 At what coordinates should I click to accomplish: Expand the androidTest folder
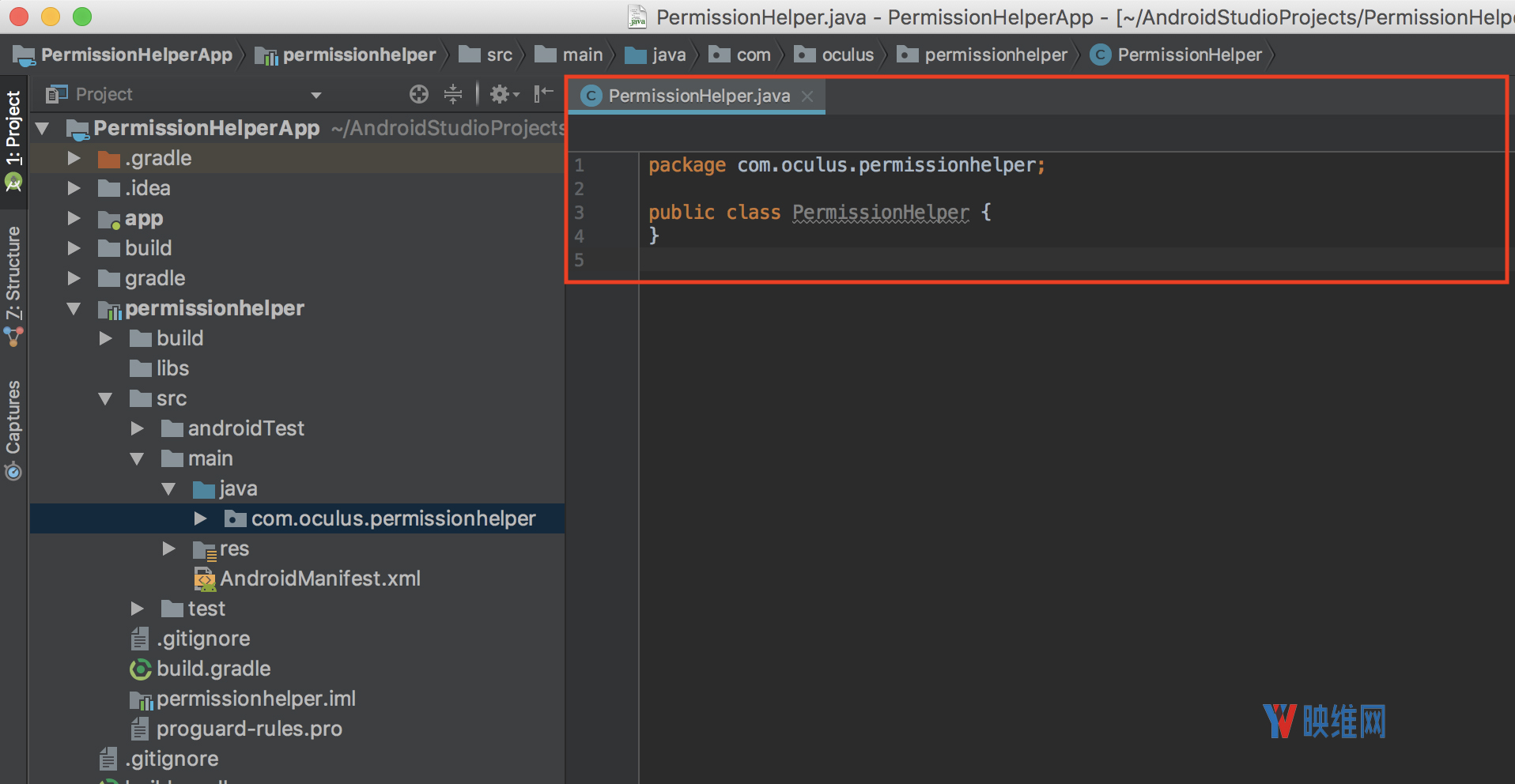click(137, 428)
